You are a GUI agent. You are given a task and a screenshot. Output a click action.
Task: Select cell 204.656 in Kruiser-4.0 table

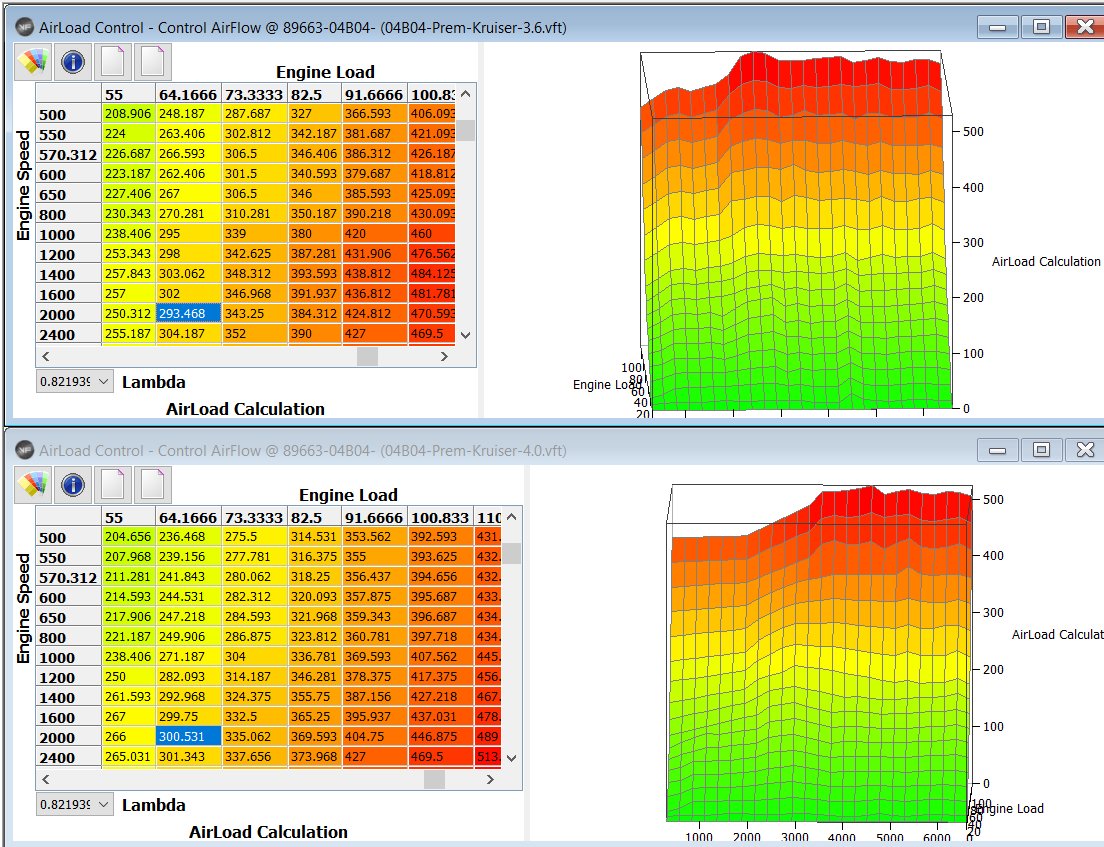129,537
